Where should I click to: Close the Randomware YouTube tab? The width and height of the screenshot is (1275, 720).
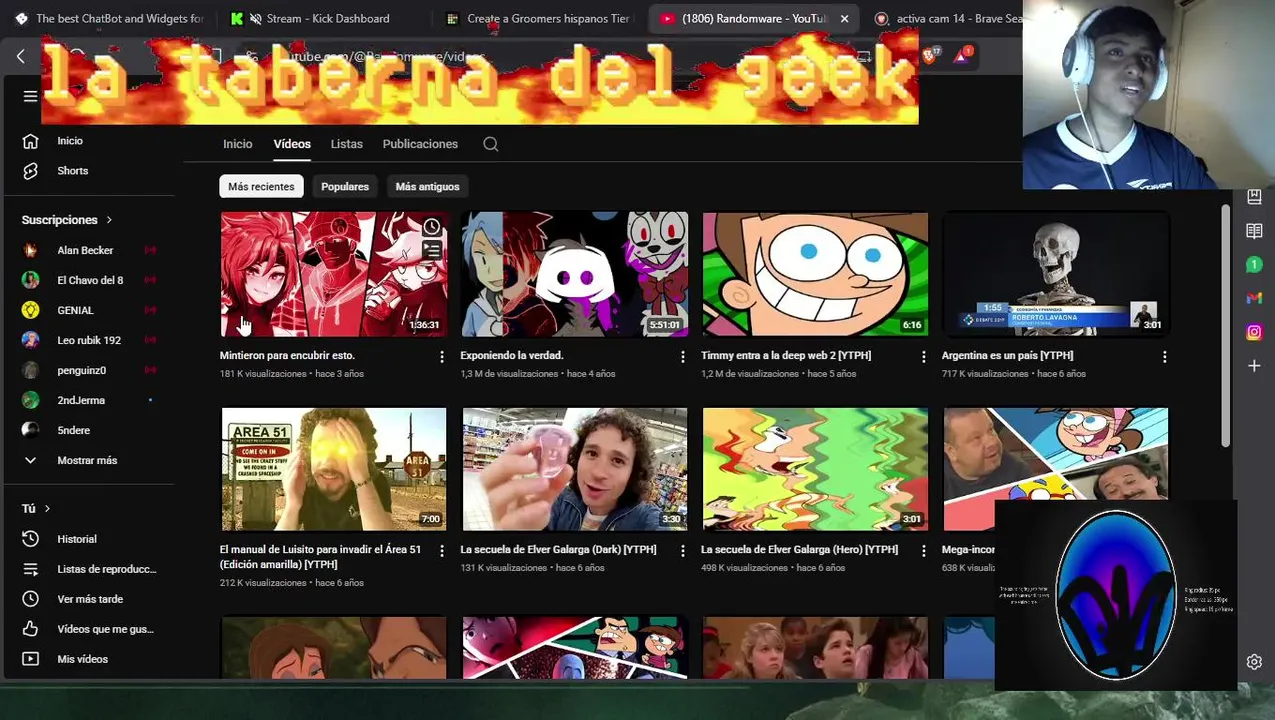click(844, 18)
